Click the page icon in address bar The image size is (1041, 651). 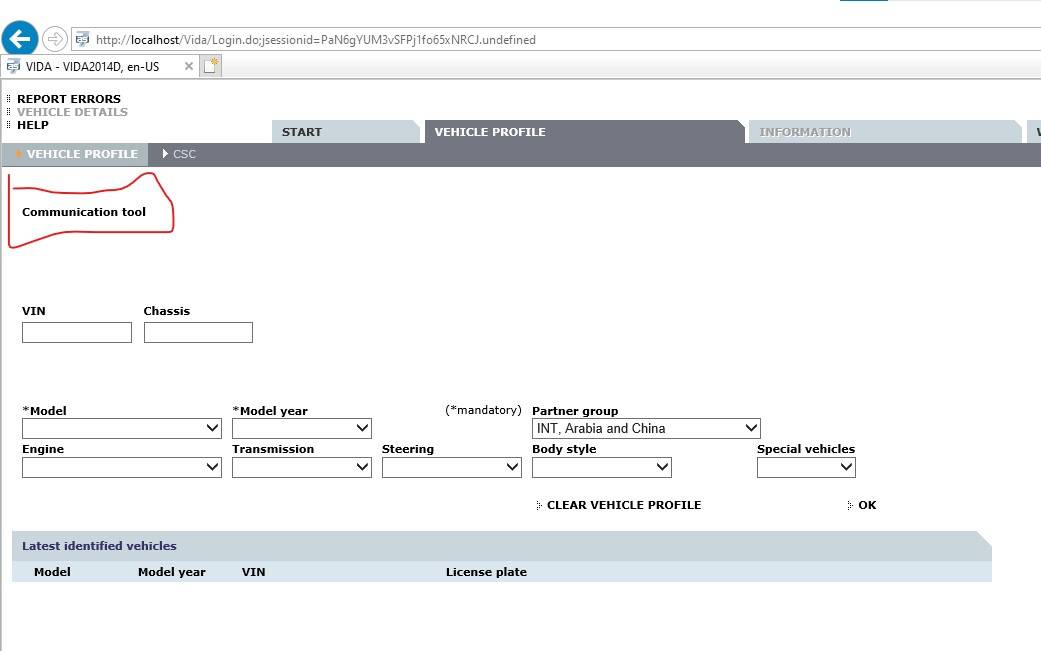point(82,40)
